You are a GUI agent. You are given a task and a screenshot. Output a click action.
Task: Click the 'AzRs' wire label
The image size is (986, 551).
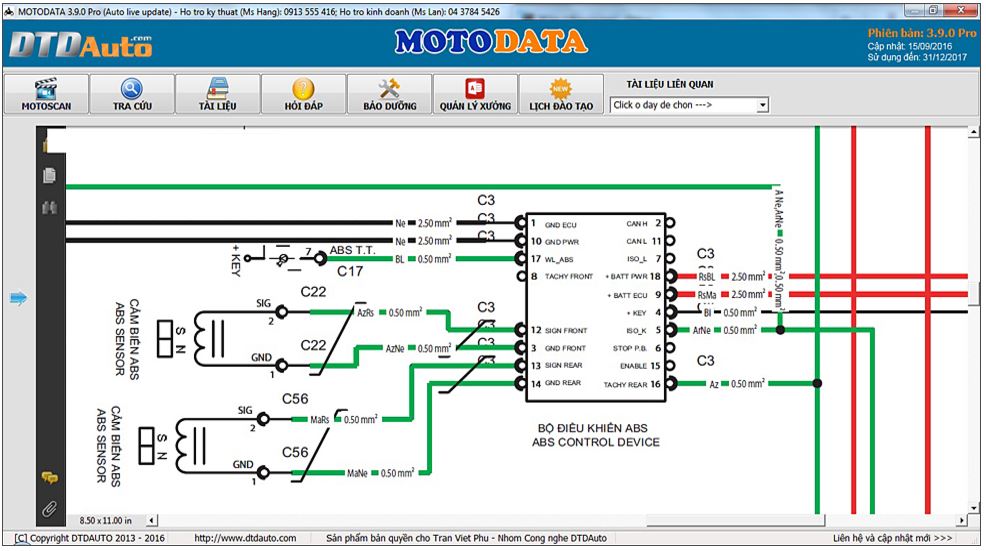(365, 313)
